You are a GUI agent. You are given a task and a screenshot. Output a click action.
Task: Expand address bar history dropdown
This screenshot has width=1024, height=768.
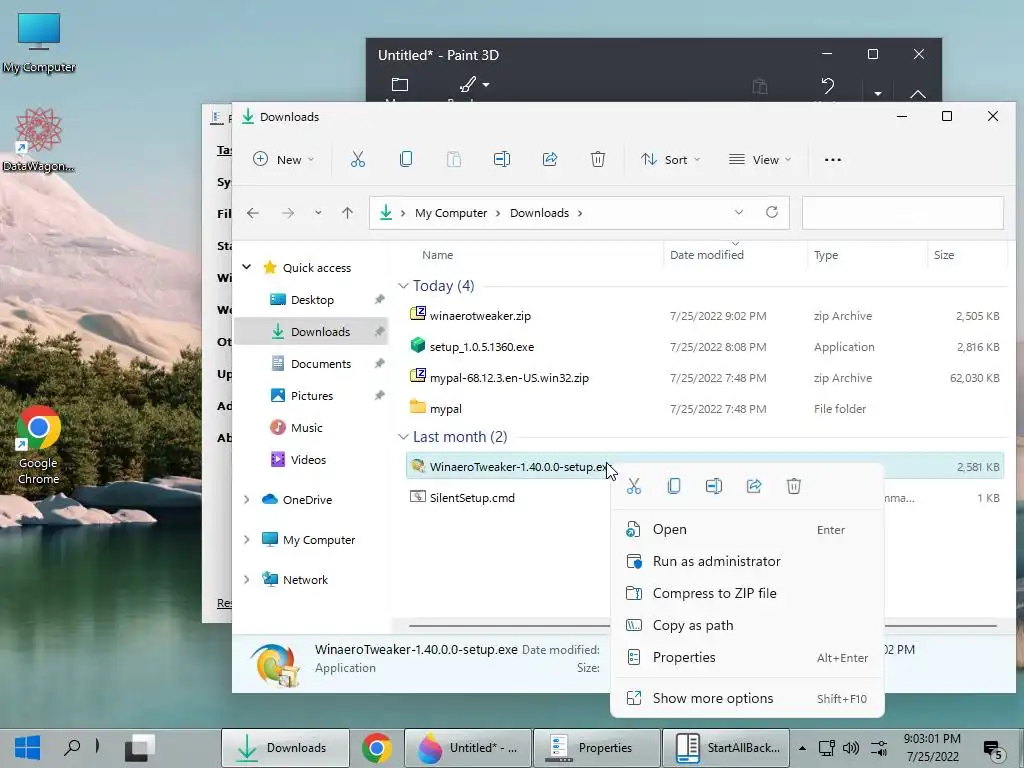[739, 212]
